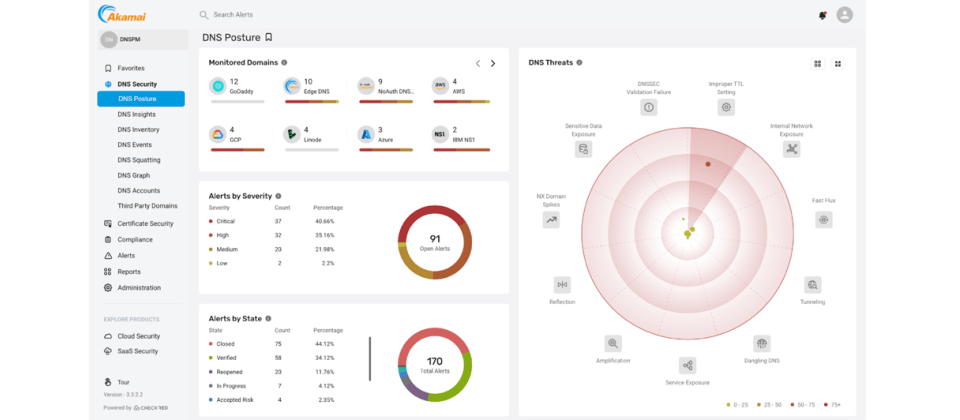Select the Fast Flux threat icon
This screenshot has height=420, width=960.
(x=824, y=219)
